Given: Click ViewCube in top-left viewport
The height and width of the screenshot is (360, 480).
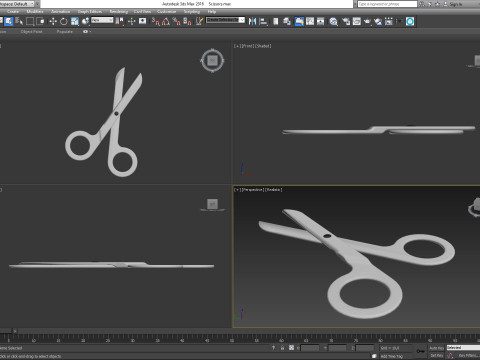Looking at the screenshot, I should [x=212, y=61].
